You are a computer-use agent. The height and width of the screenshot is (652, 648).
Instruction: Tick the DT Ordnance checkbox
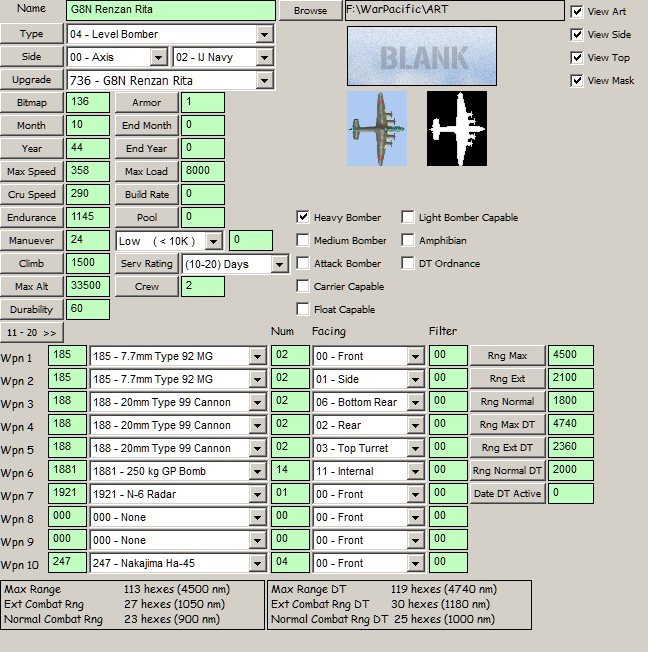pos(408,263)
